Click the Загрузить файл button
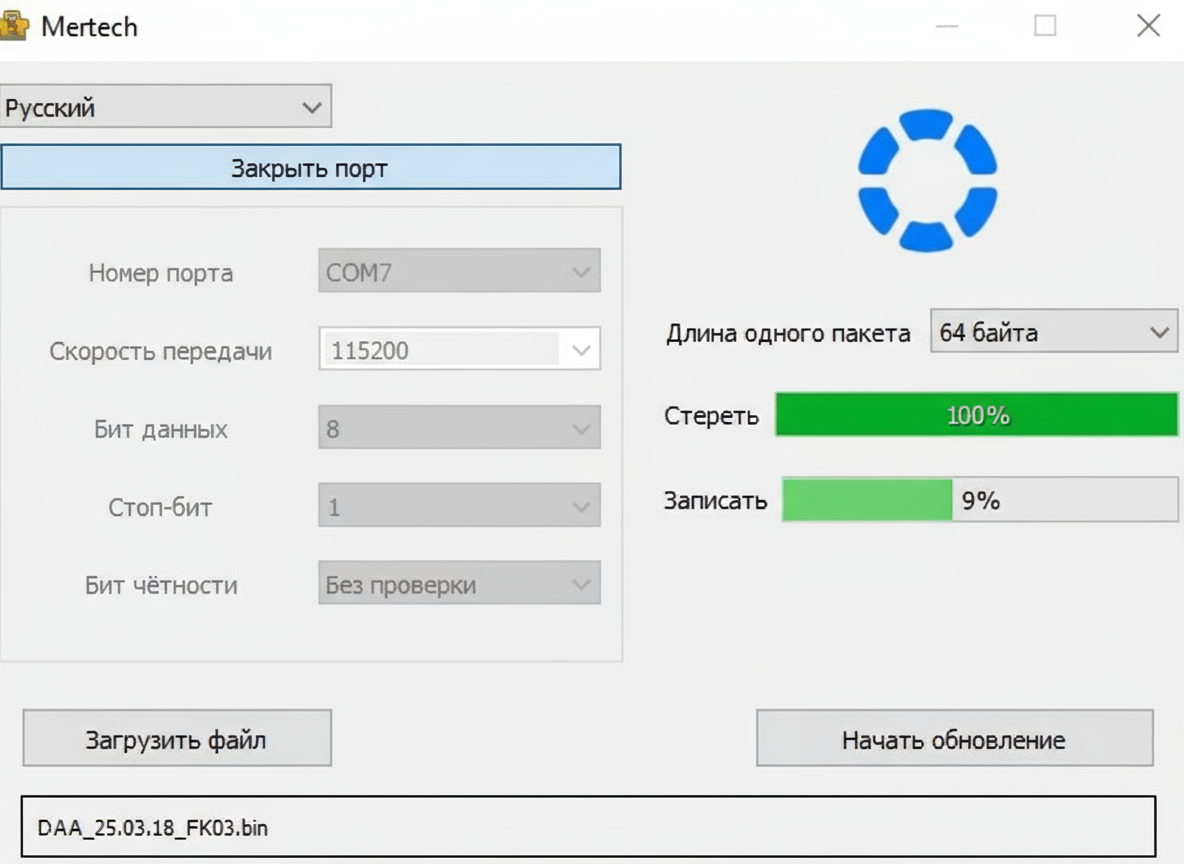Screen dimensions: 1184x864 177,740
